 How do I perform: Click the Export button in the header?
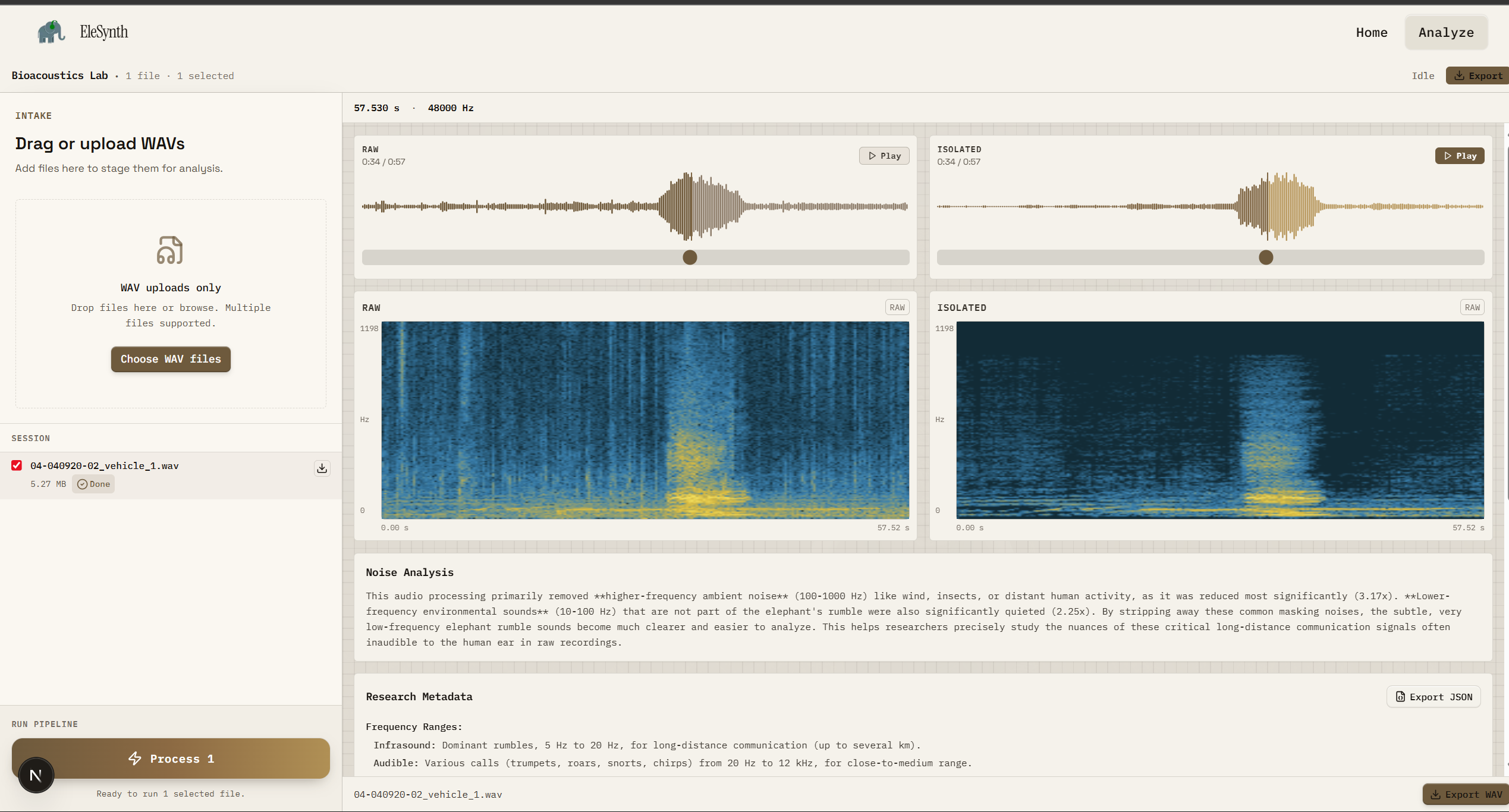click(1478, 75)
